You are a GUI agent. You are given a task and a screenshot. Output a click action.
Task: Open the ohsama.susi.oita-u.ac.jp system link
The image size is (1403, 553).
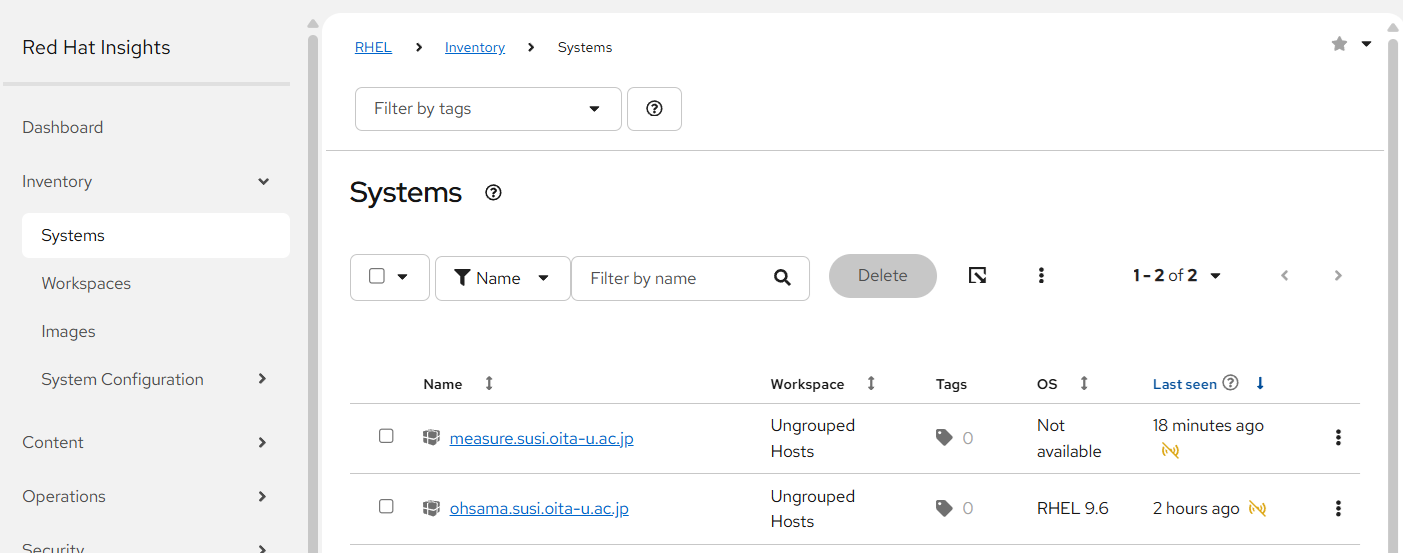539,508
